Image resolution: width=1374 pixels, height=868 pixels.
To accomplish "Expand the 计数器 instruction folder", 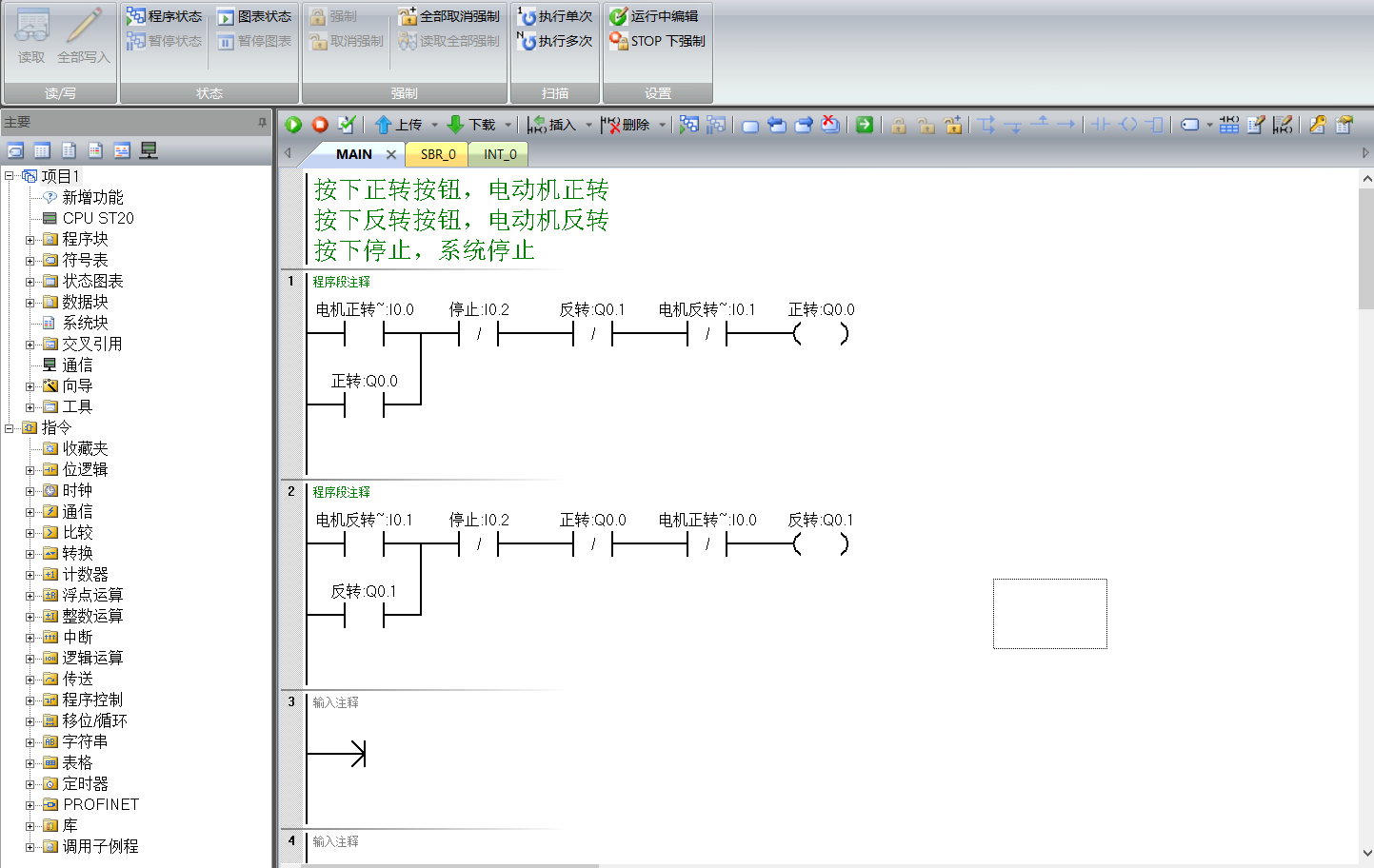I will click(x=30, y=575).
